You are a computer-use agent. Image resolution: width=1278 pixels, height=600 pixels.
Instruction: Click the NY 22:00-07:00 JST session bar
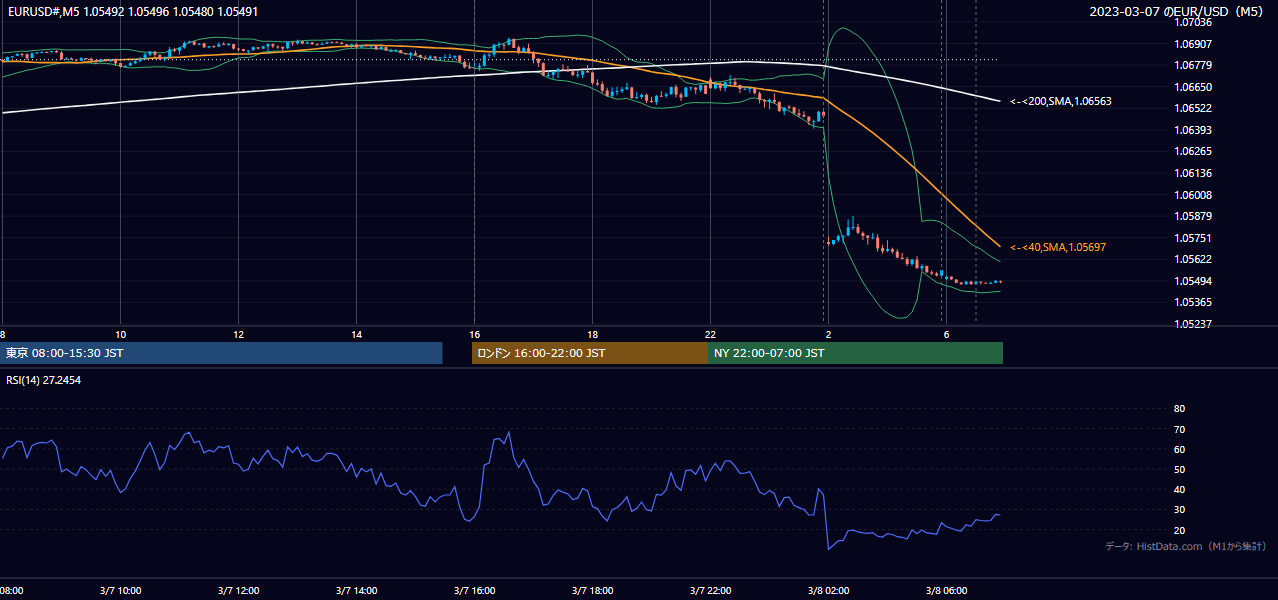[x=855, y=353]
